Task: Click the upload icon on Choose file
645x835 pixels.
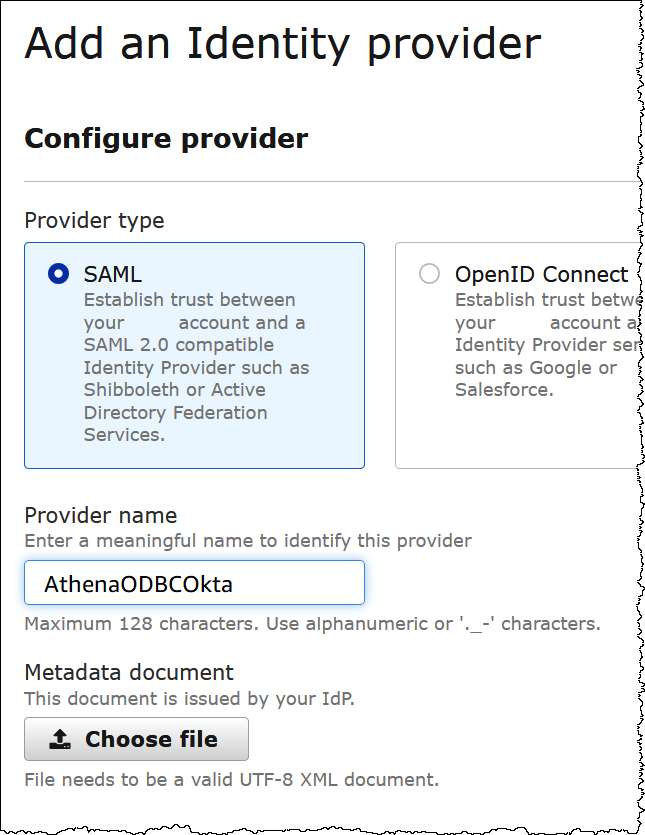Action: coord(60,740)
